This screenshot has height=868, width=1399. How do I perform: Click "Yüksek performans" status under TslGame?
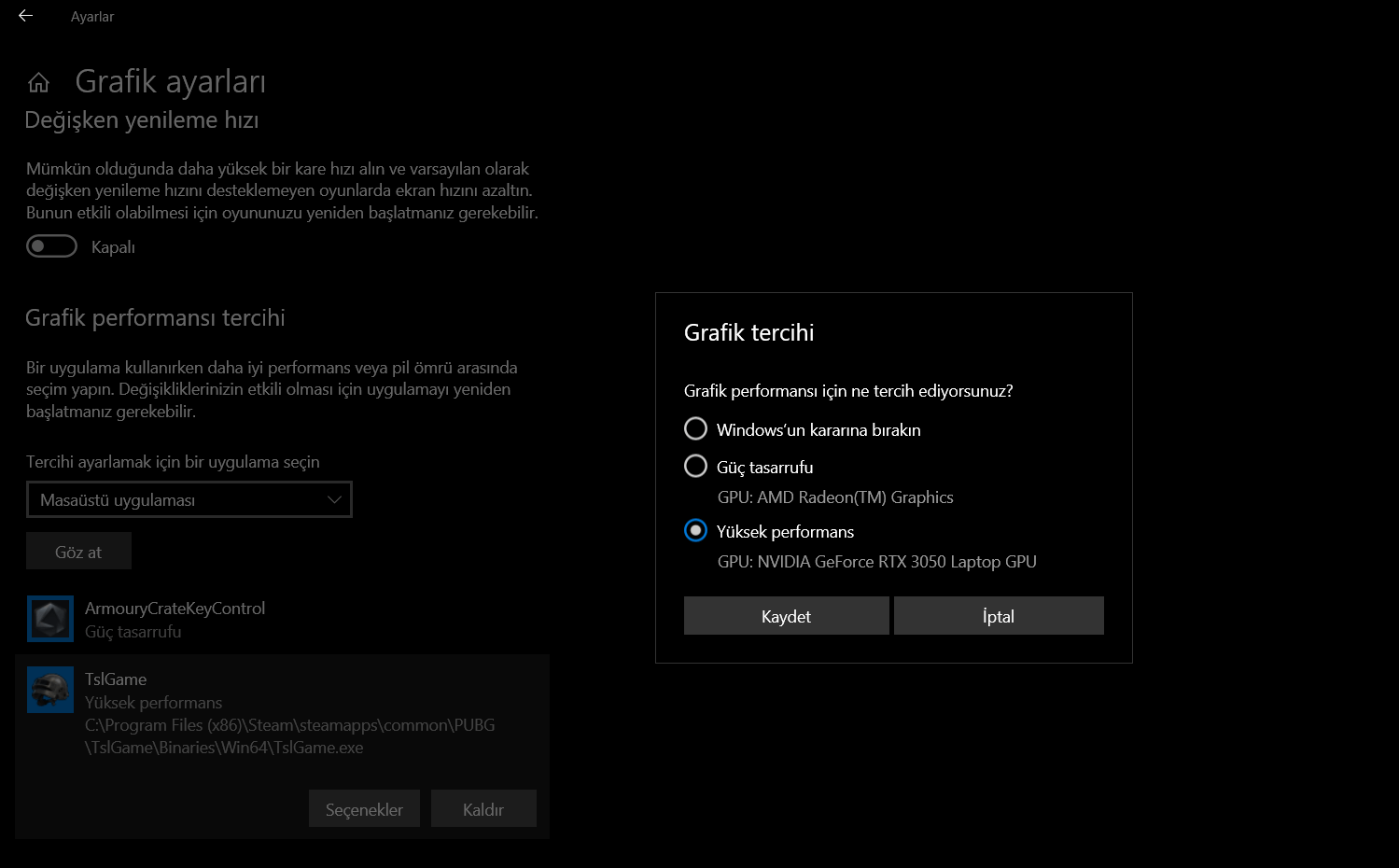coord(154,703)
